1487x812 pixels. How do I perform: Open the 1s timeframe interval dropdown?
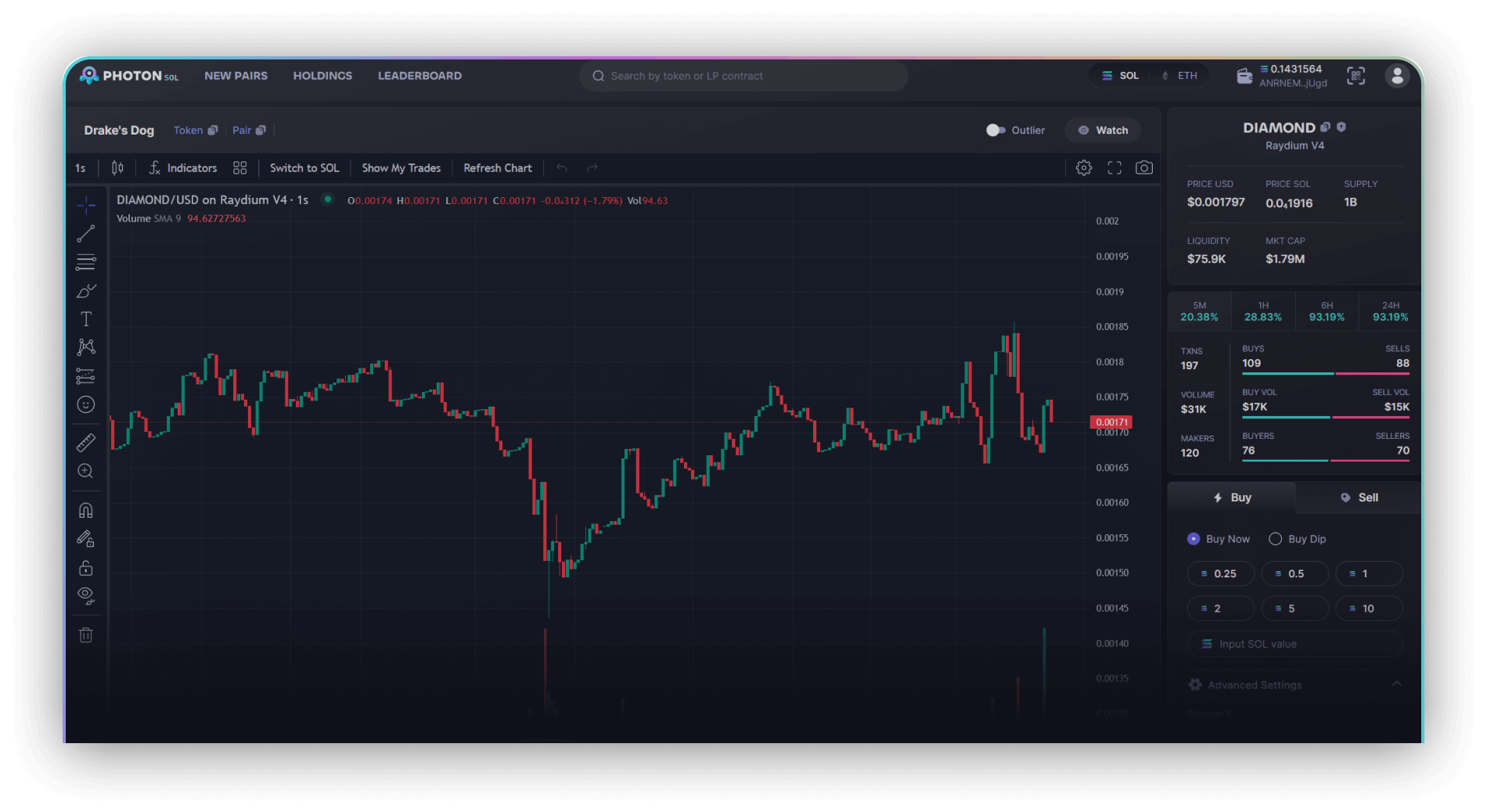click(81, 168)
